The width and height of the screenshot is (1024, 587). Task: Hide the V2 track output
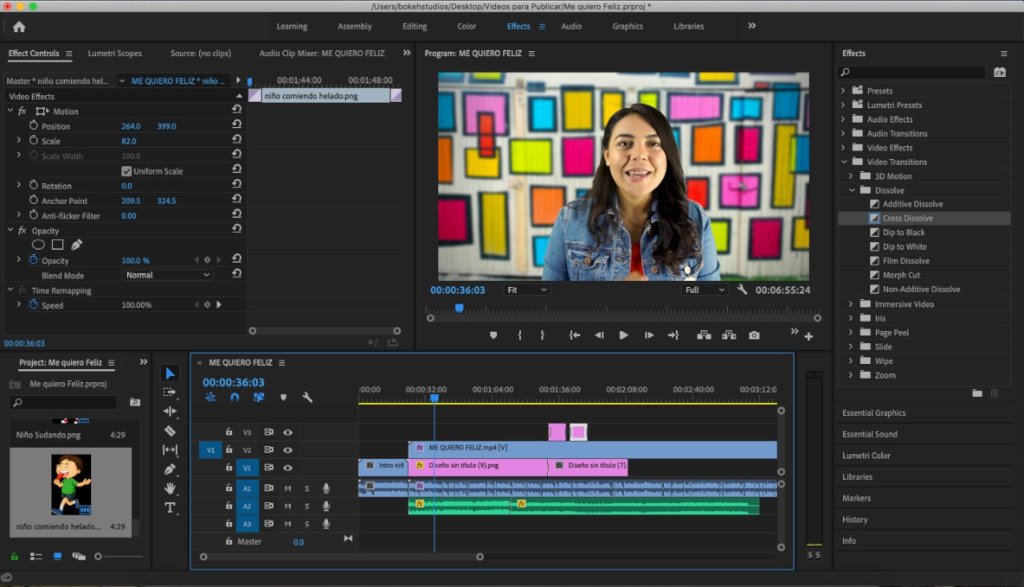point(287,450)
